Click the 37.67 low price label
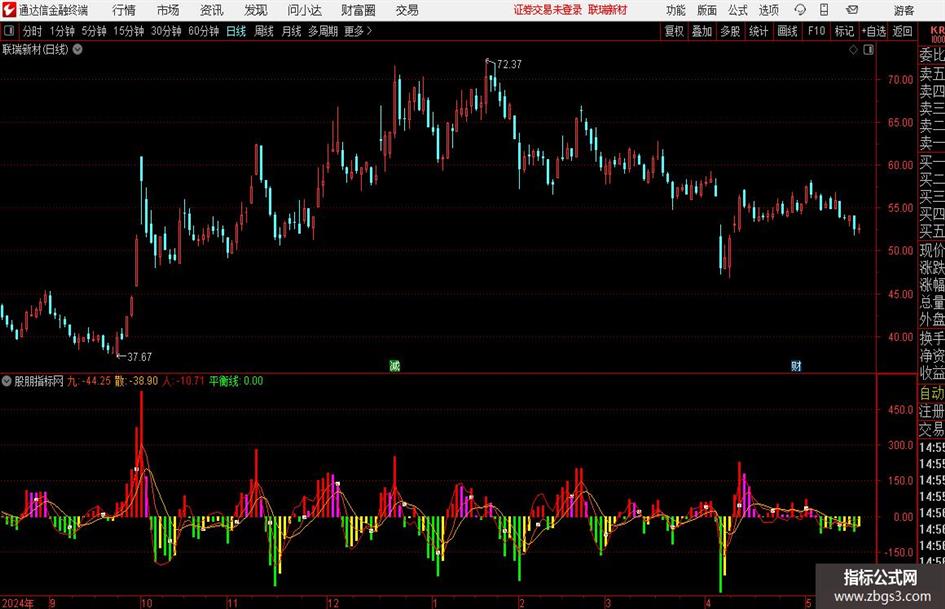 [139, 357]
